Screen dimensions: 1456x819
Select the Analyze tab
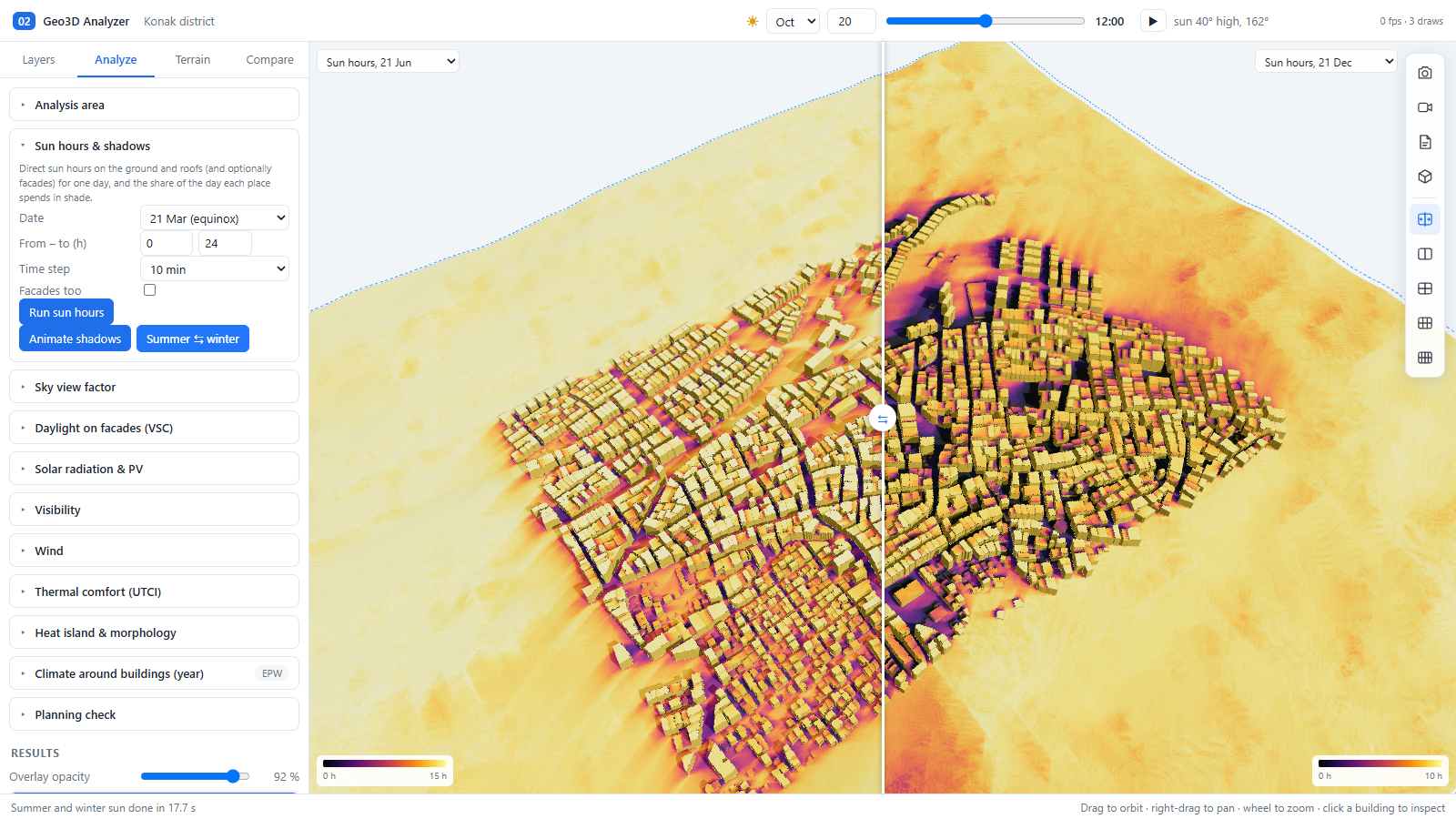116,59
